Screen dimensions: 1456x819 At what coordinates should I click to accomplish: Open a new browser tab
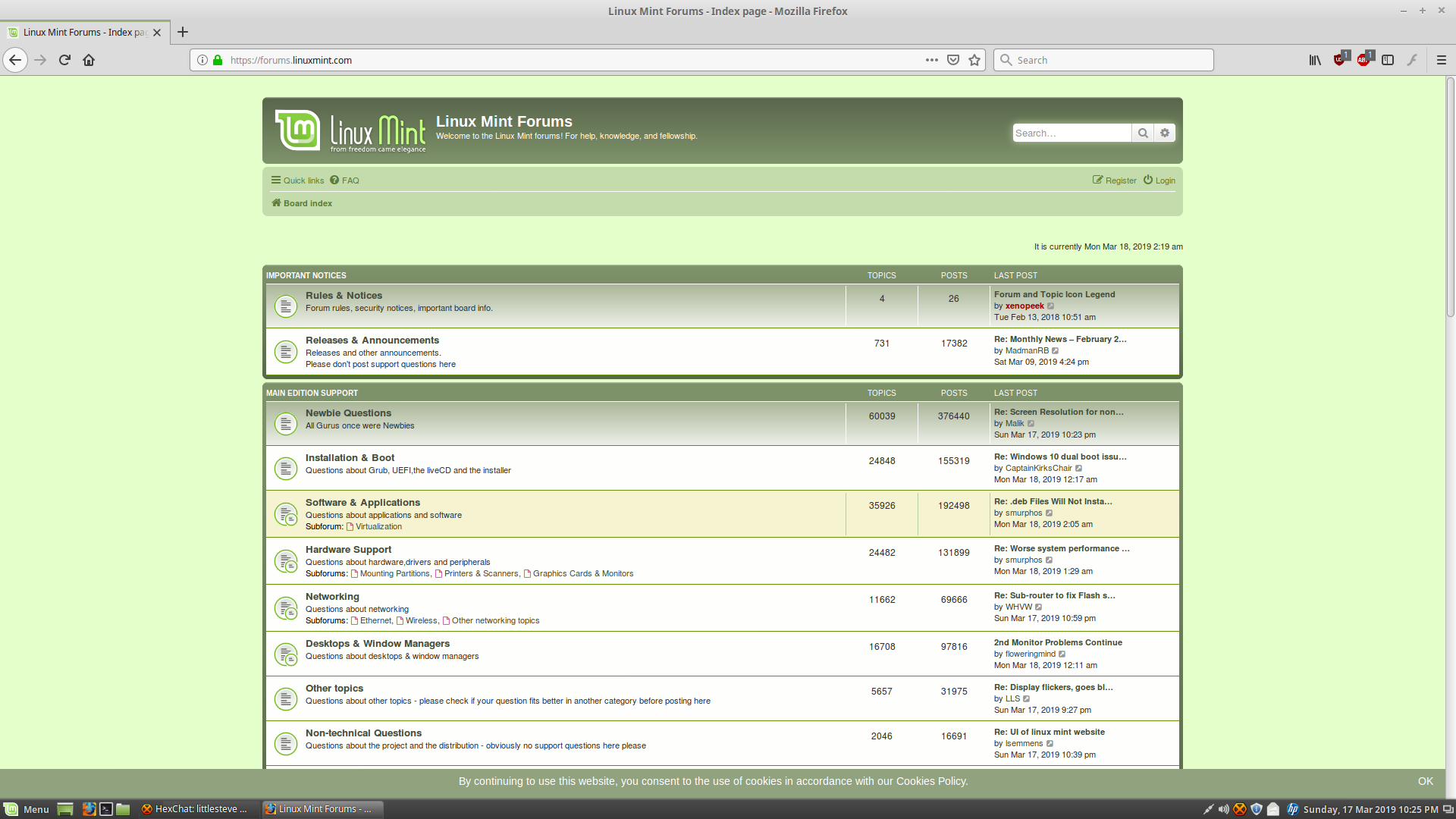tap(182, 32)
